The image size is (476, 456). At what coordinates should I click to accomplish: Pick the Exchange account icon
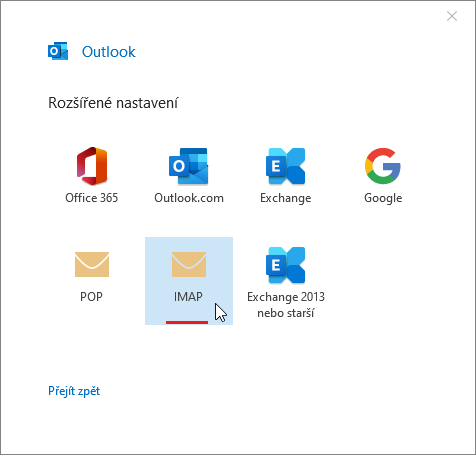coord(286,166)
